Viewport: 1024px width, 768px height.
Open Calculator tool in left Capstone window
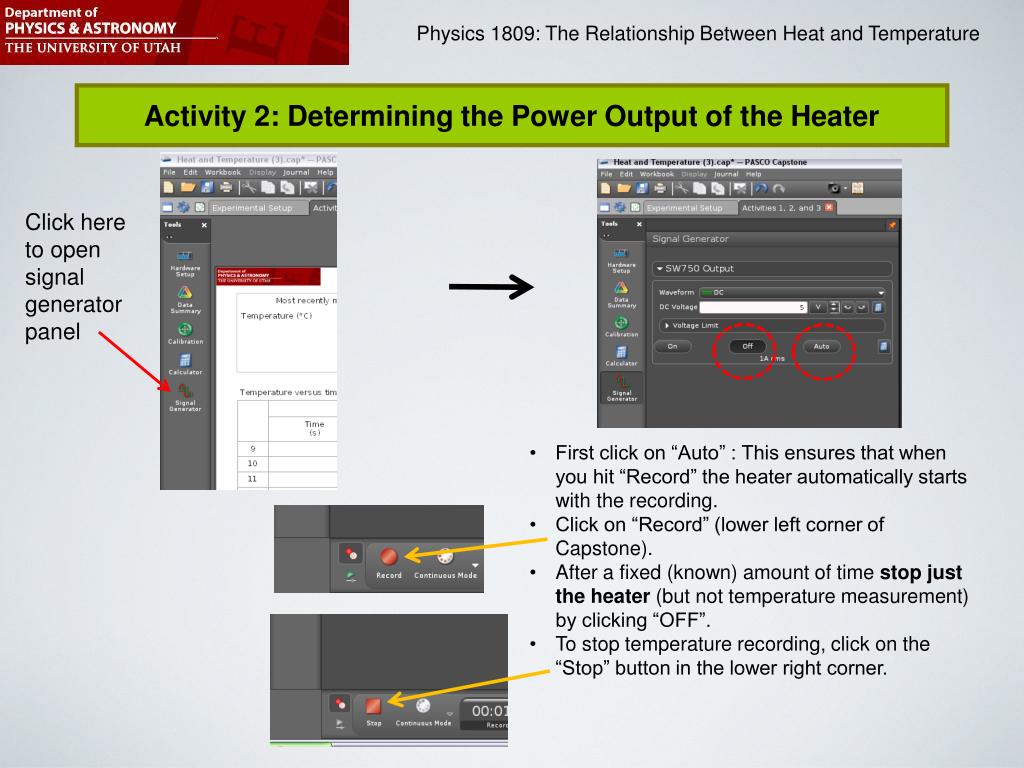click(185, 364)
